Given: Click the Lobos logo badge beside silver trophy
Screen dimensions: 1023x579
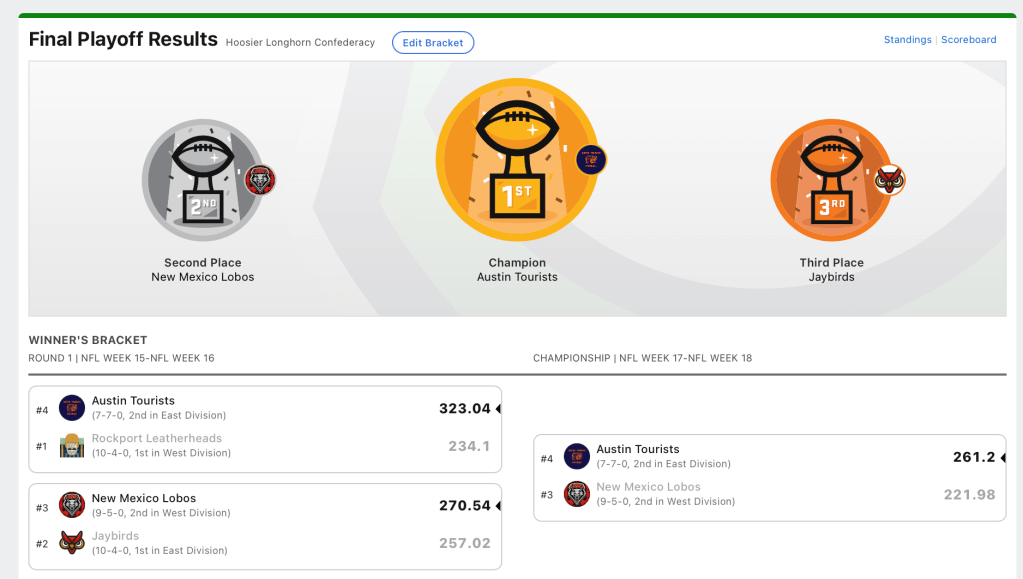Looking at the screenshot, I should pyautogui.click(x=260, y=180).
